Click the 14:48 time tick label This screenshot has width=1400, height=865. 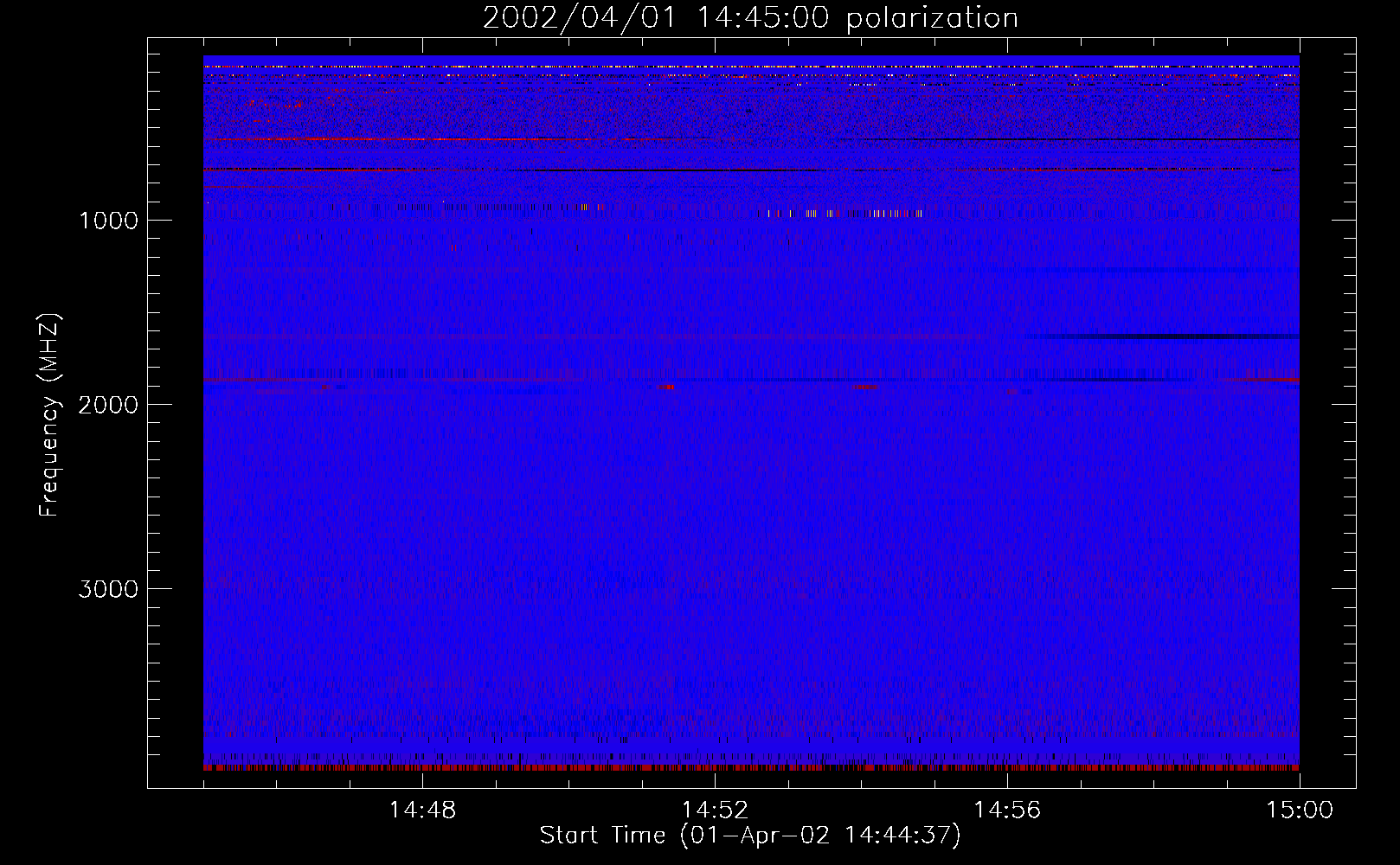[422, 811]
